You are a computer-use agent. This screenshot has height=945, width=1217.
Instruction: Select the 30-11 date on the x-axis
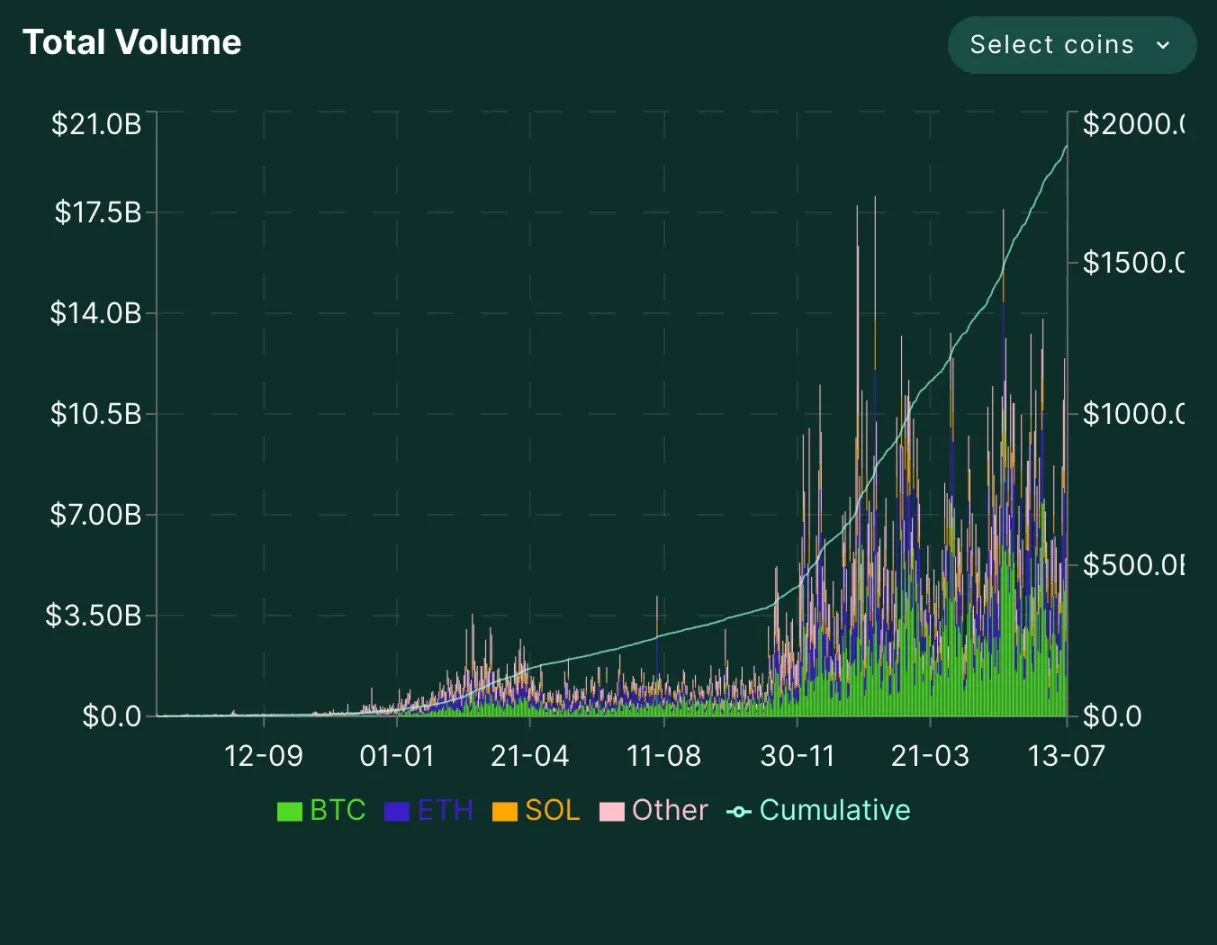[797, 755]
